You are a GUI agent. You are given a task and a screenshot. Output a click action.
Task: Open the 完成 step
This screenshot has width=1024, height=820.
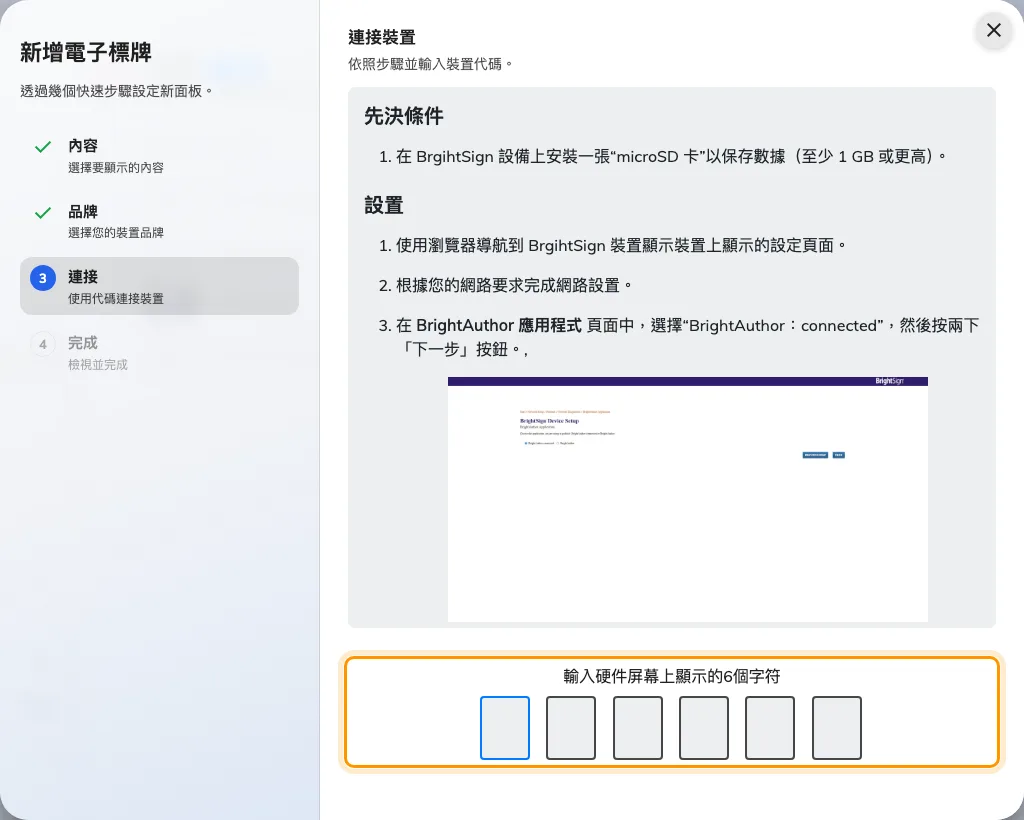159,352
